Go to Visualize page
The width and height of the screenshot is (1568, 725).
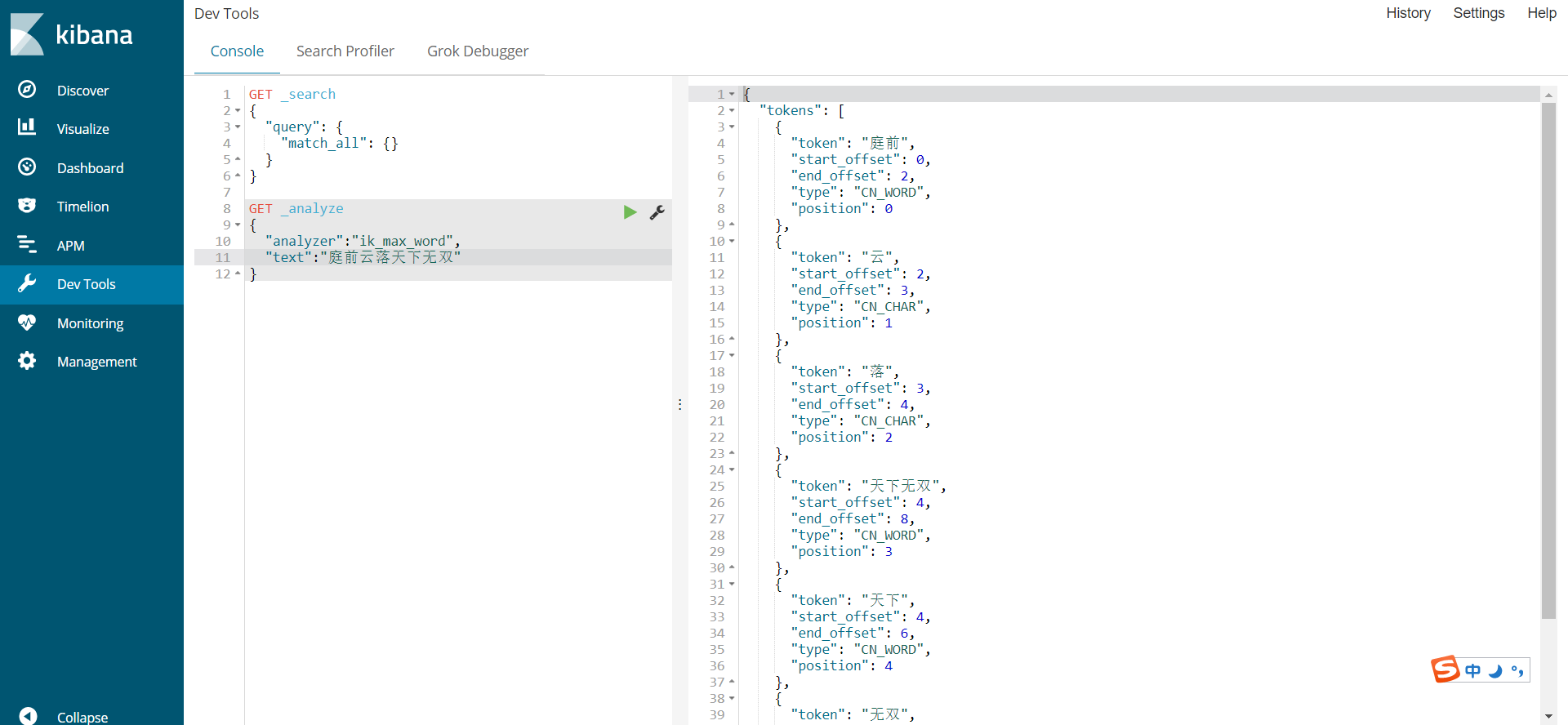[x=83, y=129]
